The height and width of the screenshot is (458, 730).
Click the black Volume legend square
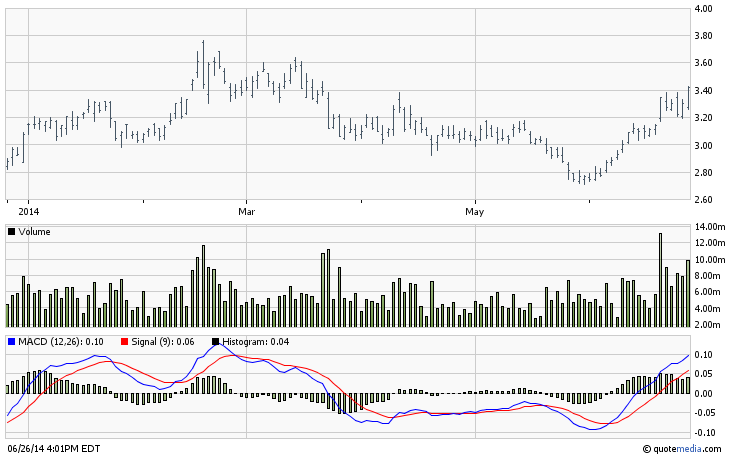tap(12, 232)
